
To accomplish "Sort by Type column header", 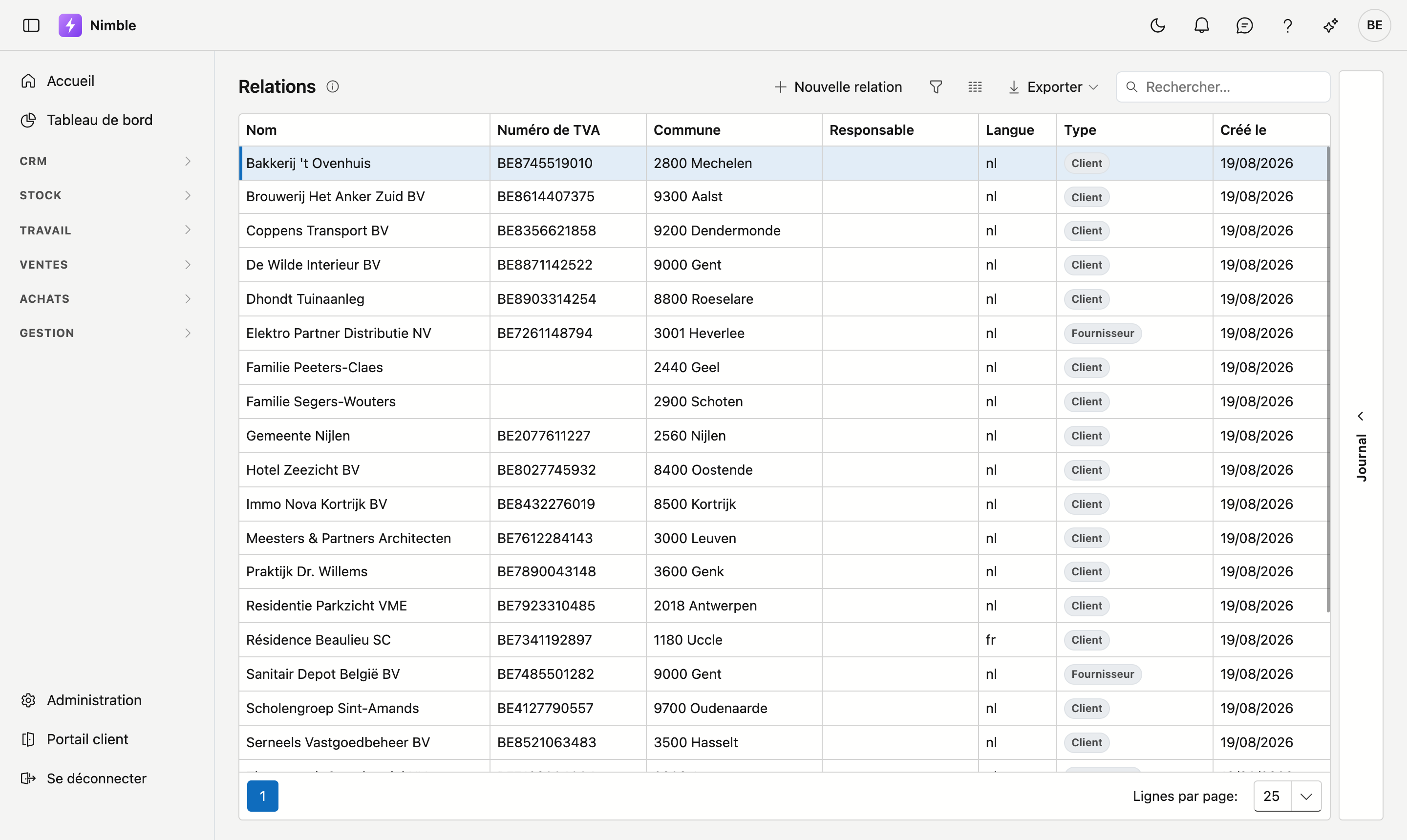I will 1135,129.
